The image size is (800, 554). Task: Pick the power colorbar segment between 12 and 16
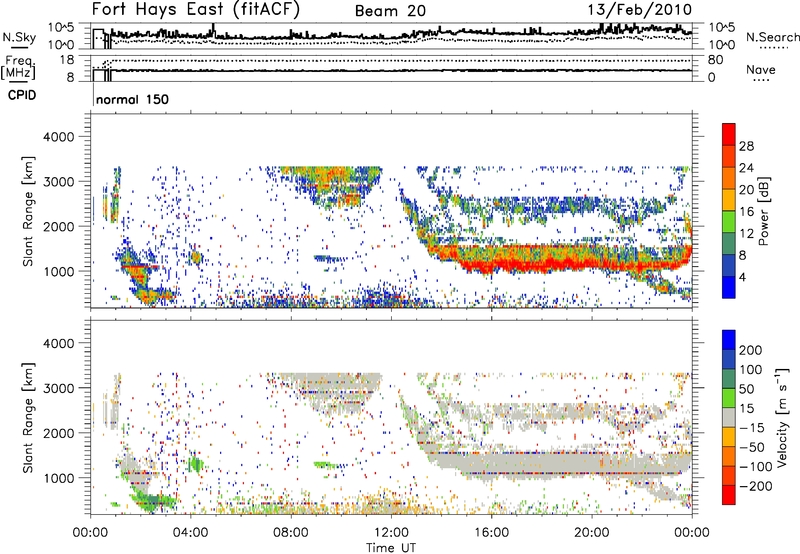point(729,222)
